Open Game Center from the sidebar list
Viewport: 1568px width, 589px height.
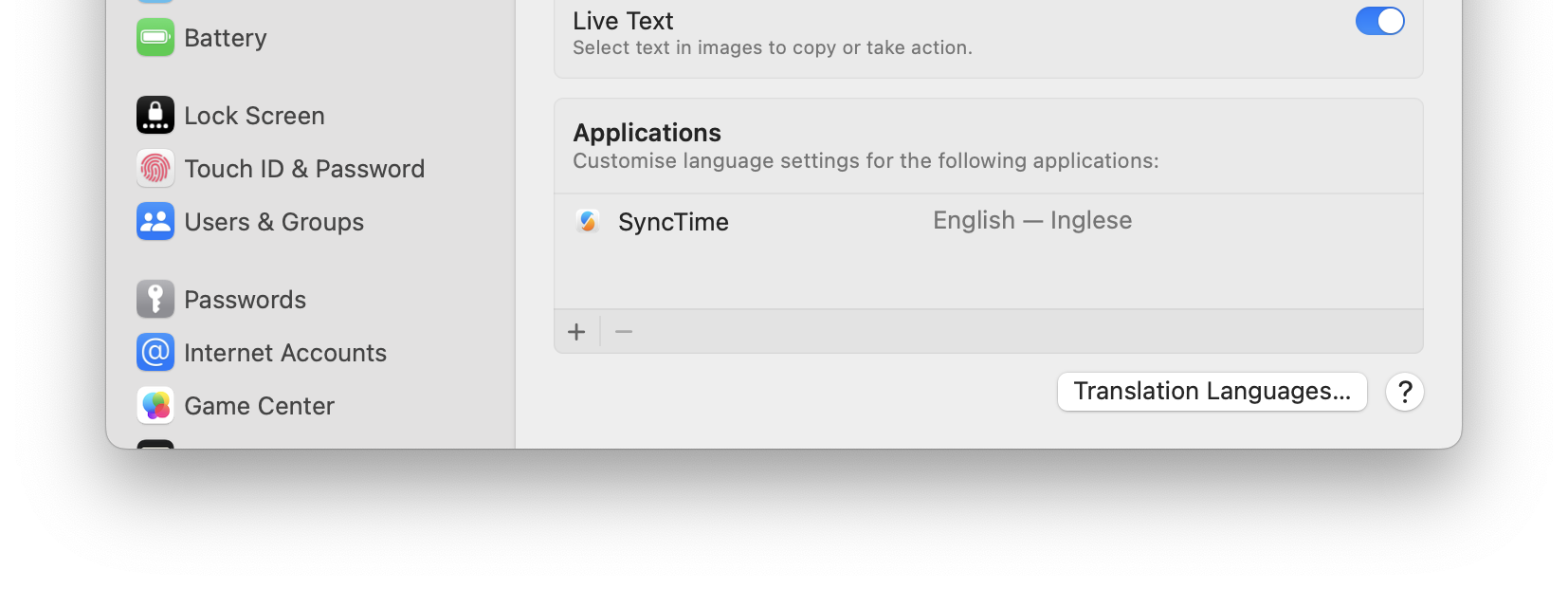[x=259, y=406]
